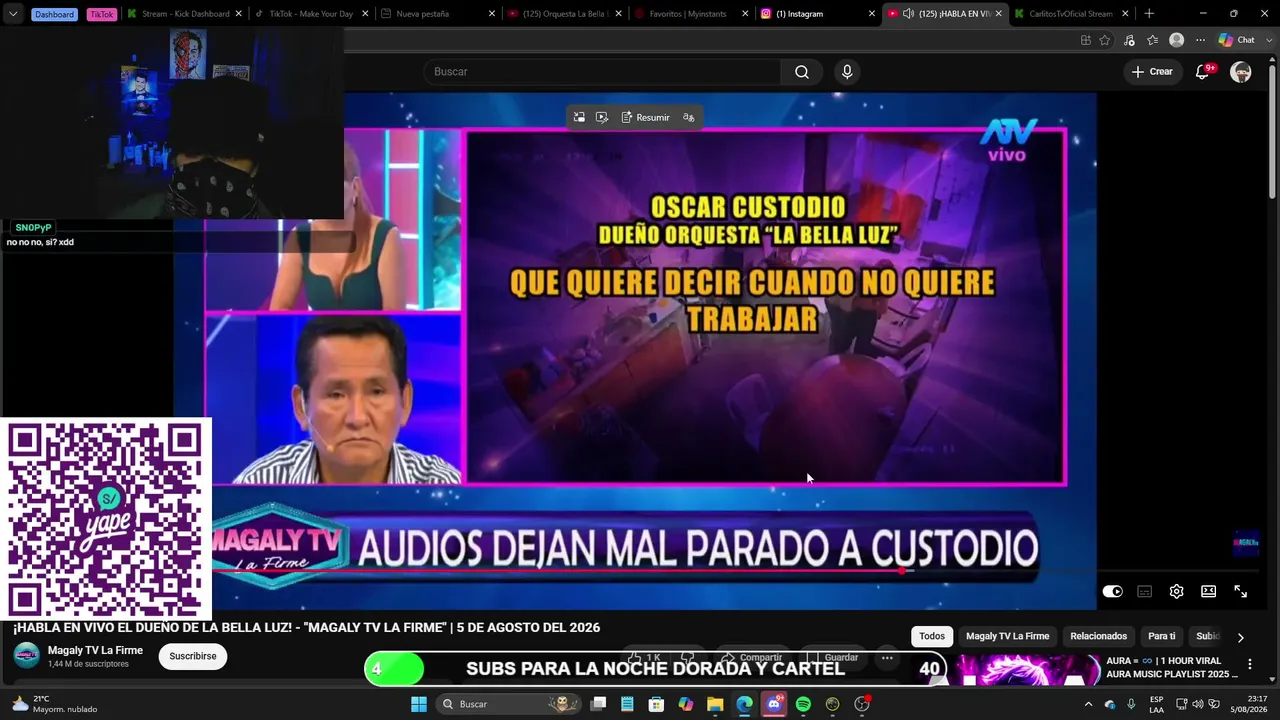The height and width of the screenshot is (720, 1280).
Task: Open the Edge settings and more menu
Action: click(1200, 40)
